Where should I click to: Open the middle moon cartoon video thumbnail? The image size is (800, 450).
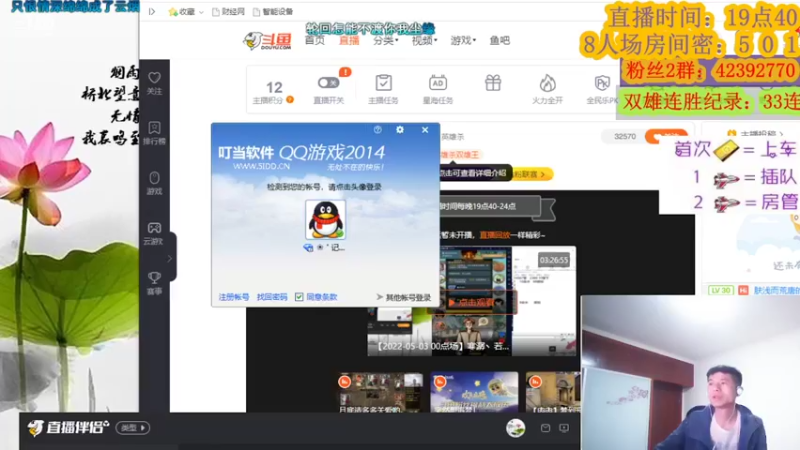click(x=474, y=392)
